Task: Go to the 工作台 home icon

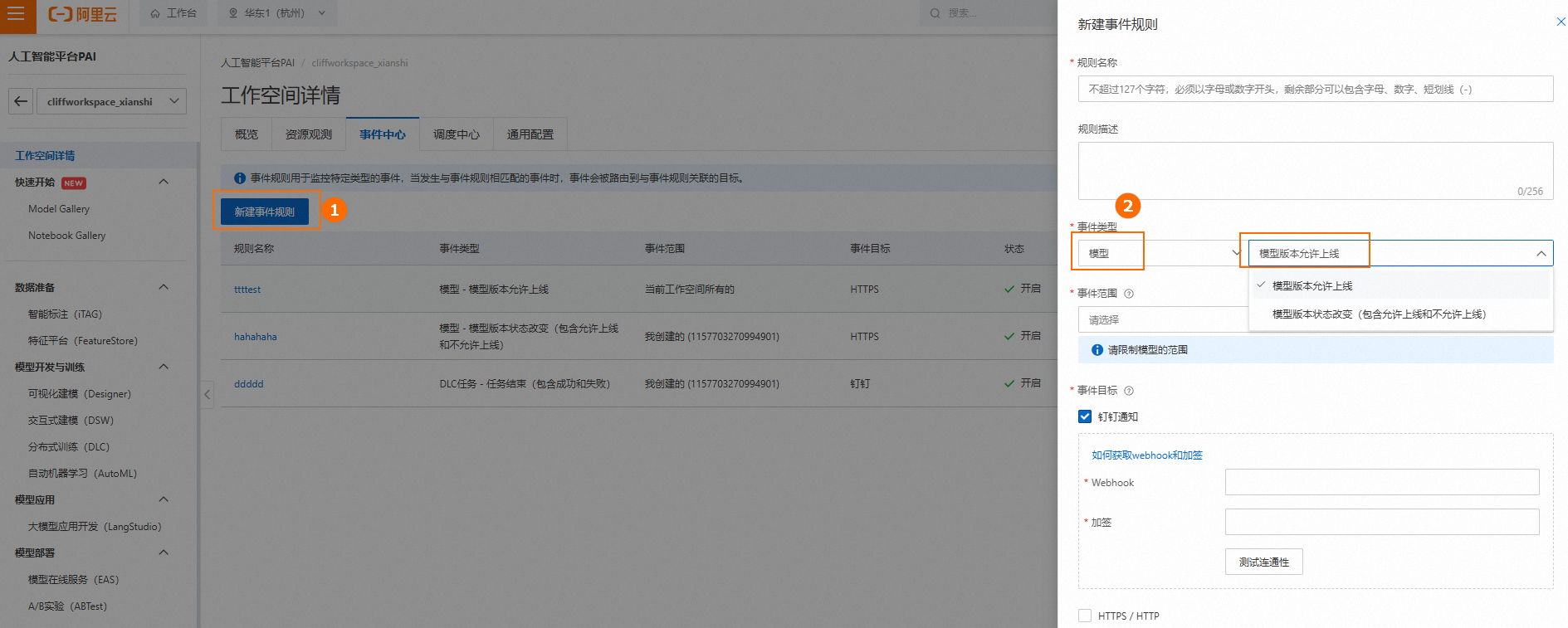Action: (155, 13)
